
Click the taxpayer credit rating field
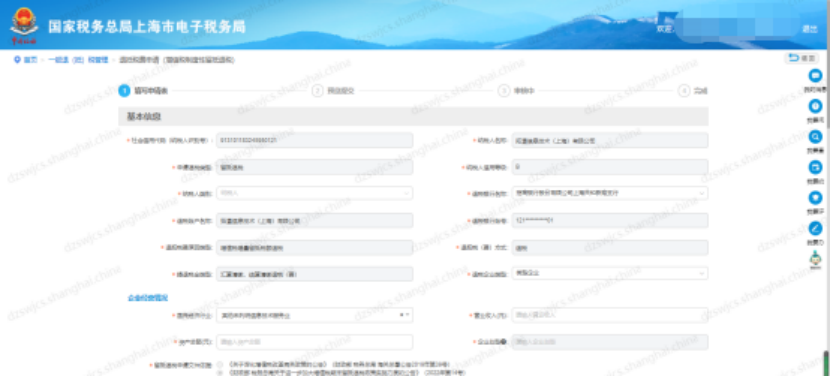coord(610,167)
